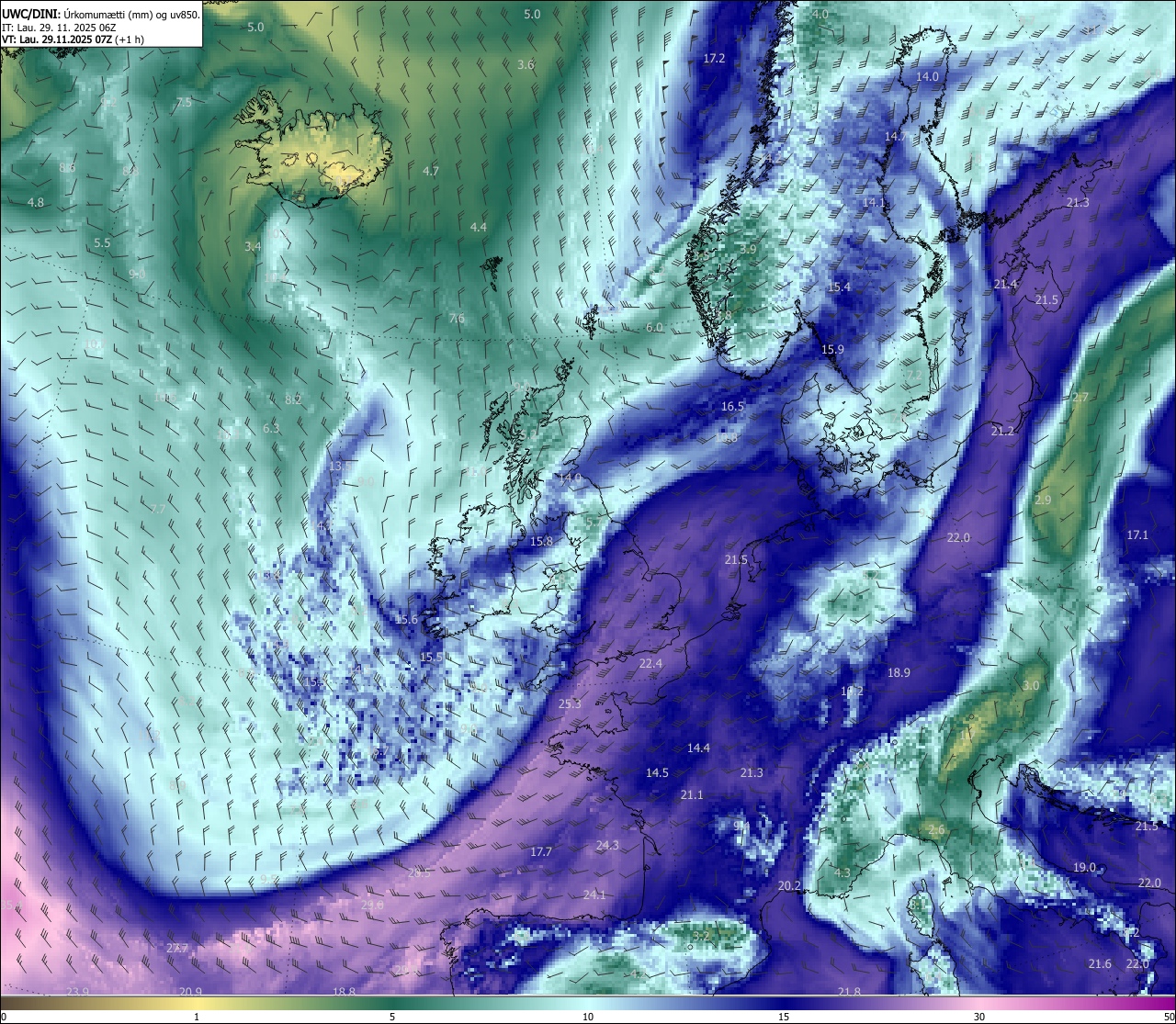Click the 'IT: Lau. 29. 11. 2025 06Z' initial time line
The height and width of the screenshot is (1024, 1176).
(58, 28)
